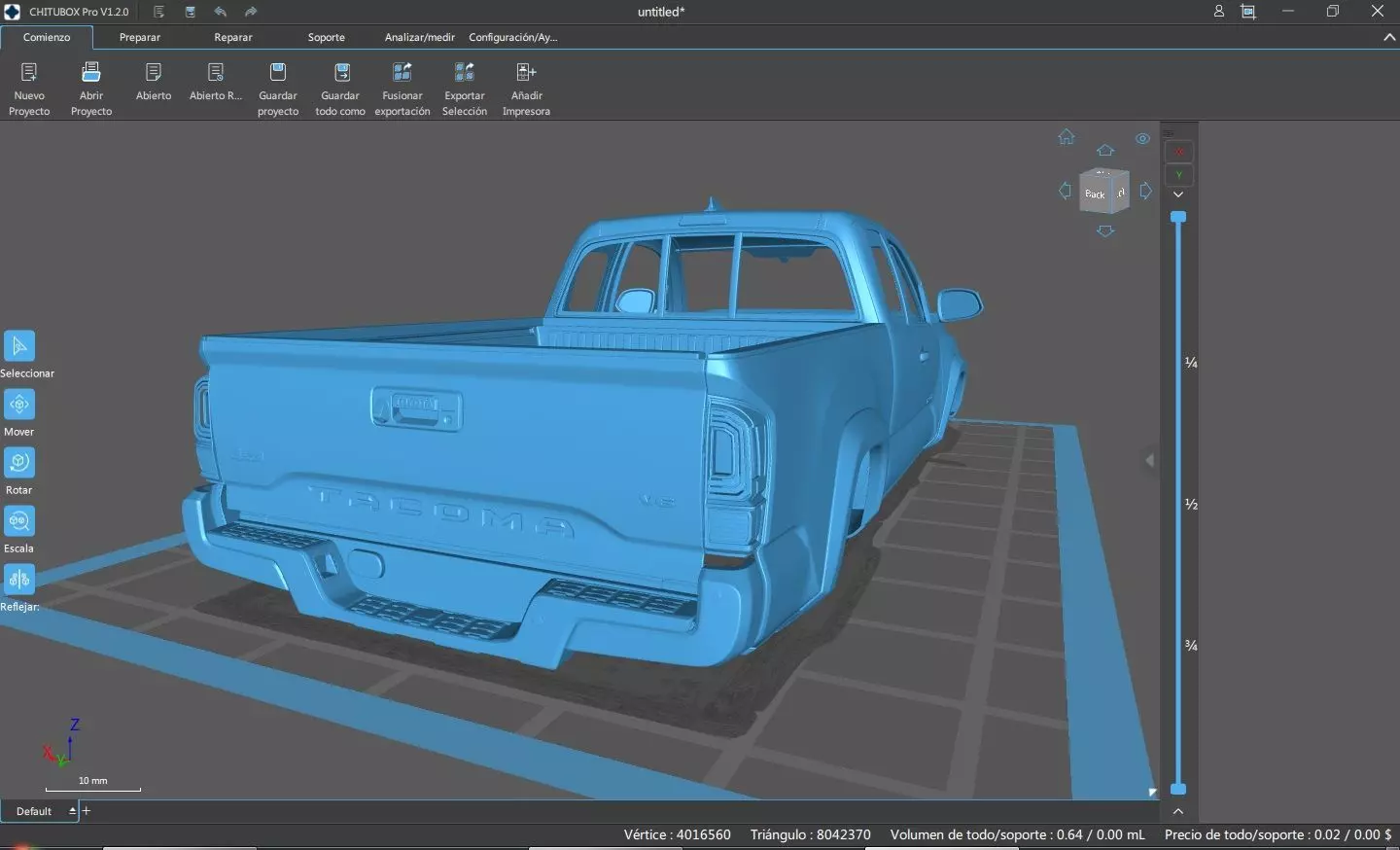Collapse the ribbon with the top-right chevron

(x=1389, y=37)
